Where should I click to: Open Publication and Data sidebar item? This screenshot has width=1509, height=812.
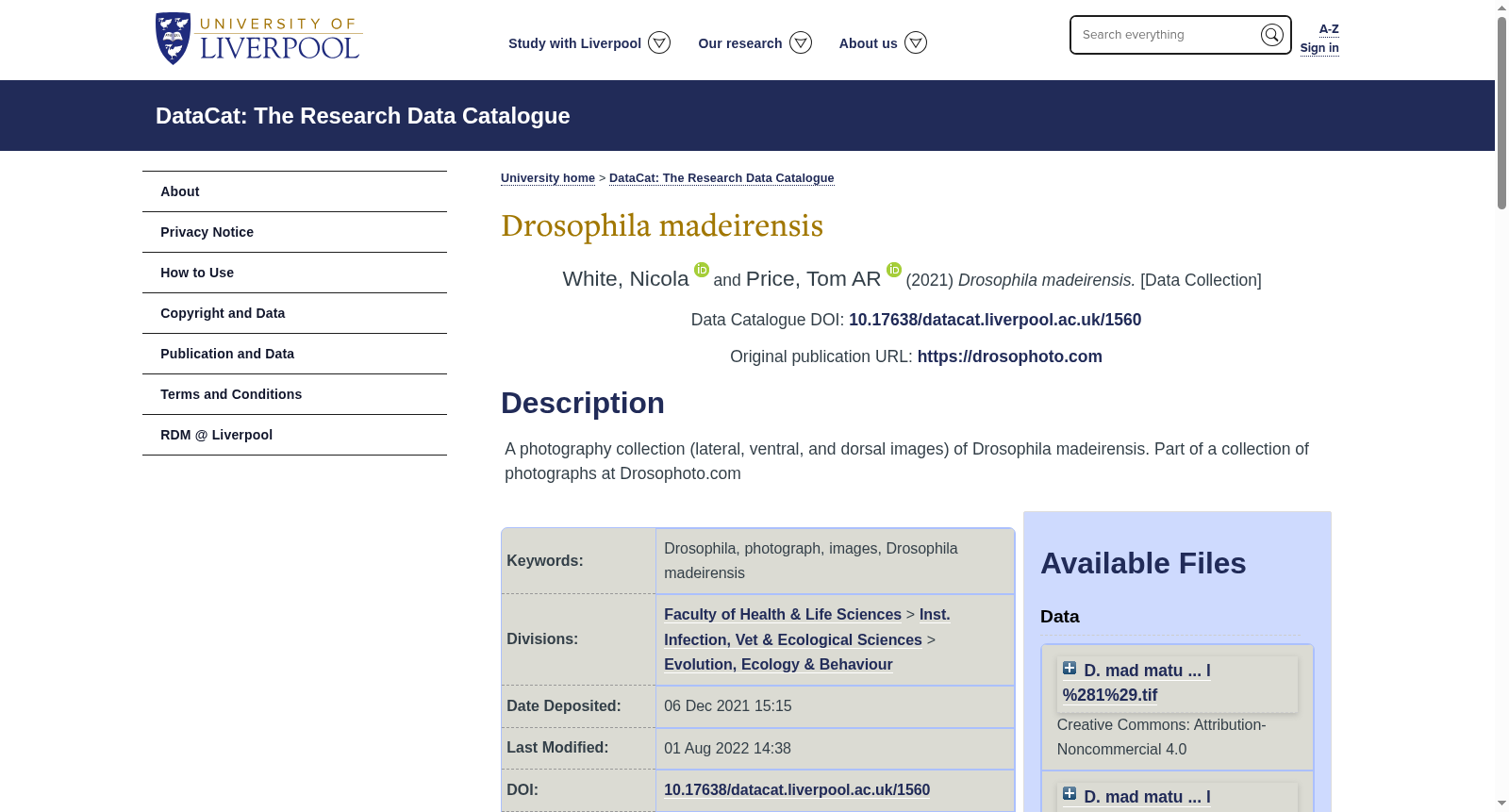294,354
